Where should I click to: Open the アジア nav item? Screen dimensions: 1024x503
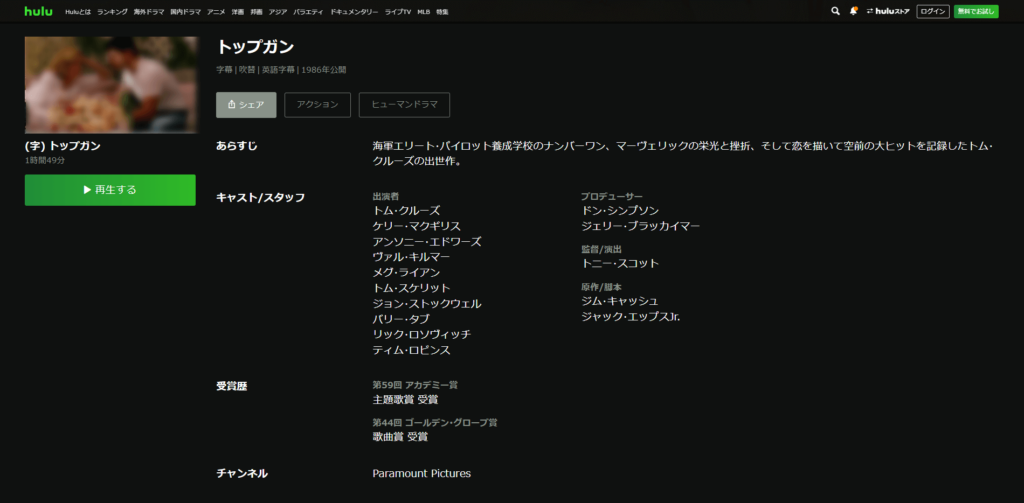(278, 12)
